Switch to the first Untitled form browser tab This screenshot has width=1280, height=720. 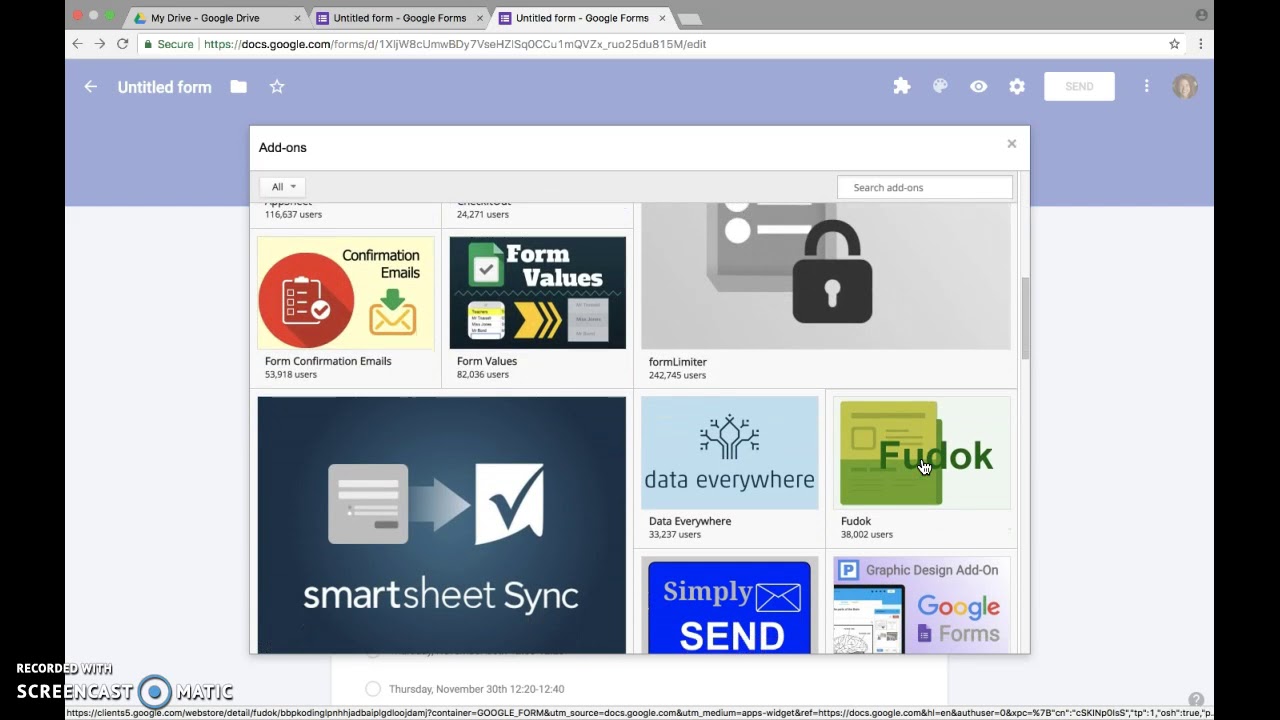tap(400, 18)
